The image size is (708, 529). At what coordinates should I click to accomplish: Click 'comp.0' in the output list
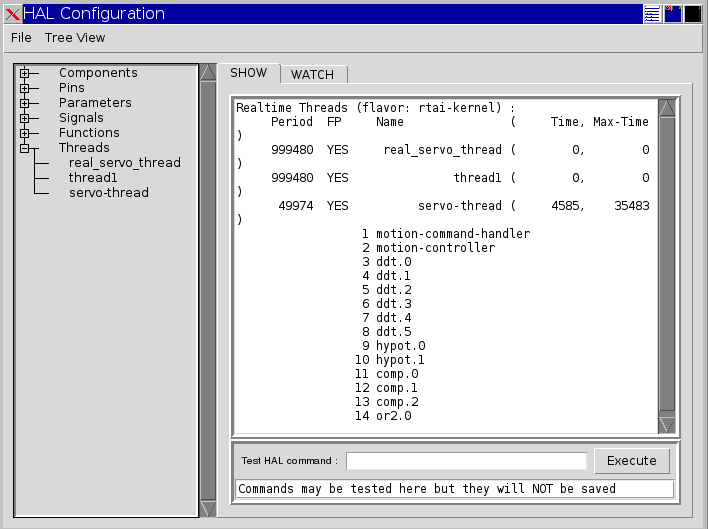[x=397, y=374]
